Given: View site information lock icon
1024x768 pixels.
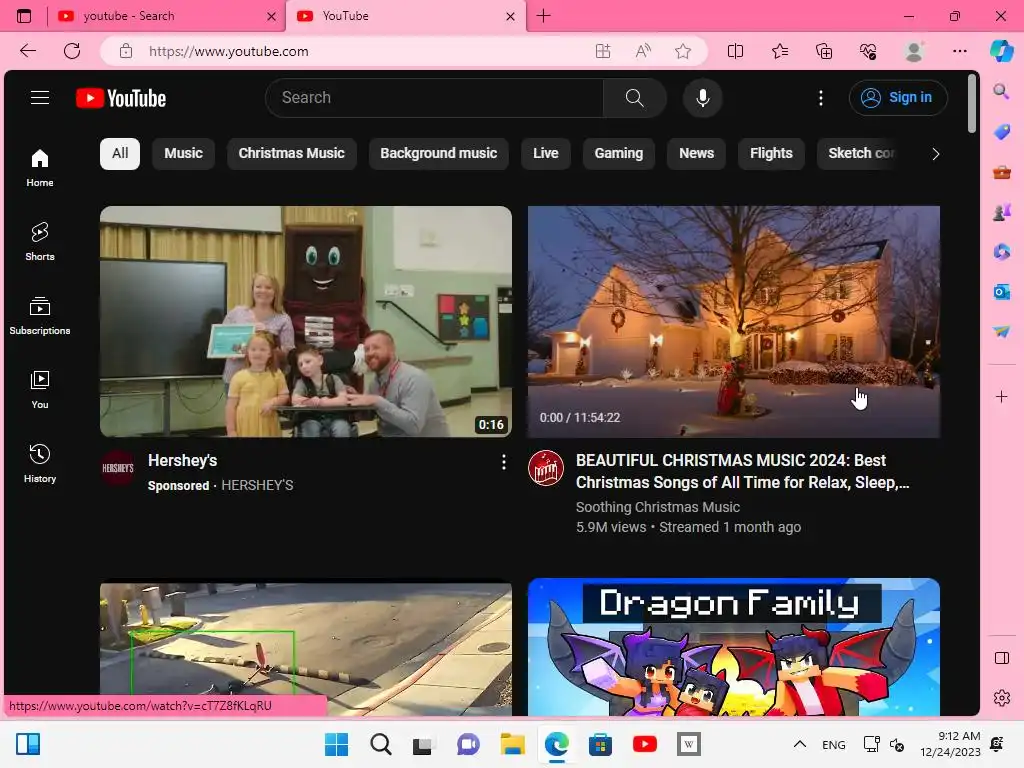Looking at the screenshot, I should 126,51.
